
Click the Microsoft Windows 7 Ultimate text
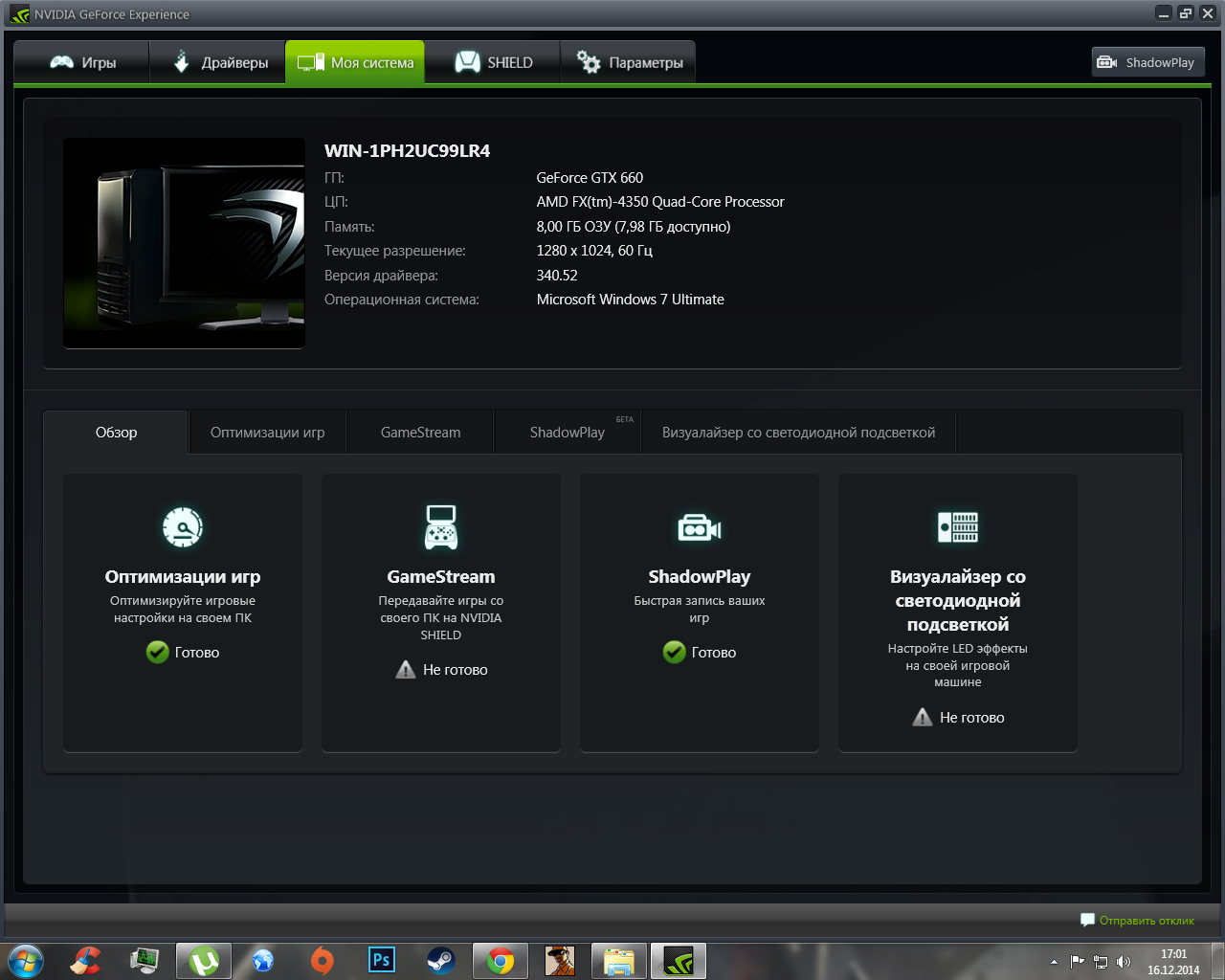click(630, 300)
